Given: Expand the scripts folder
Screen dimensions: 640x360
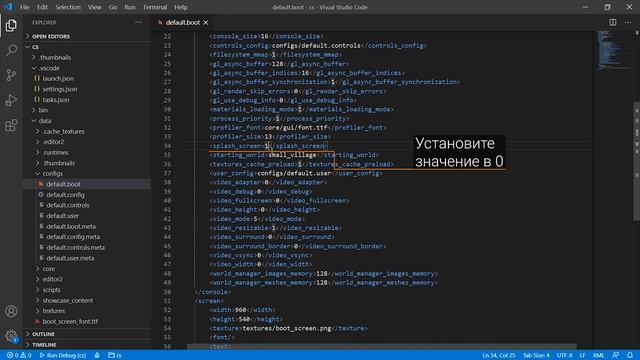Looking at the screenshot, I should pos(87,290).
